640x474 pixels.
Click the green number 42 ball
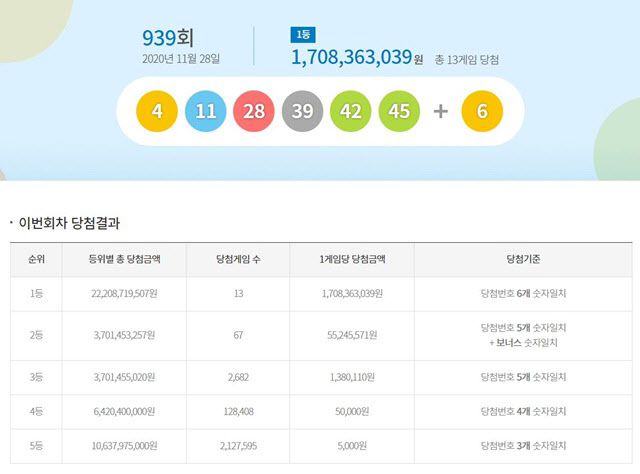(x=351, y=111)
